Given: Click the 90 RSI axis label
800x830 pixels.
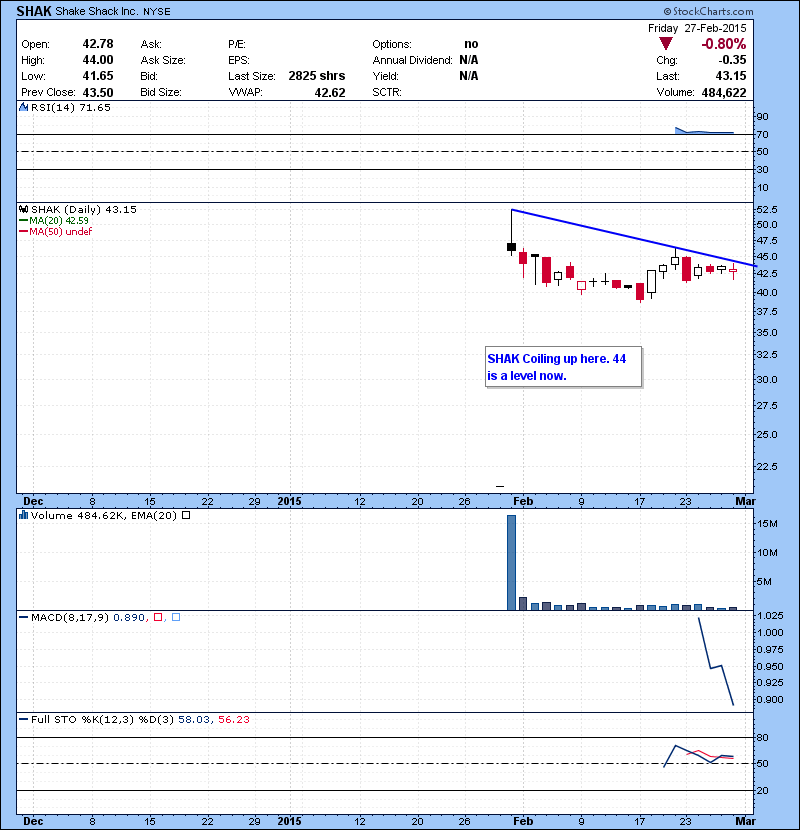Looking at the screenshot, I should click(763, 116).
